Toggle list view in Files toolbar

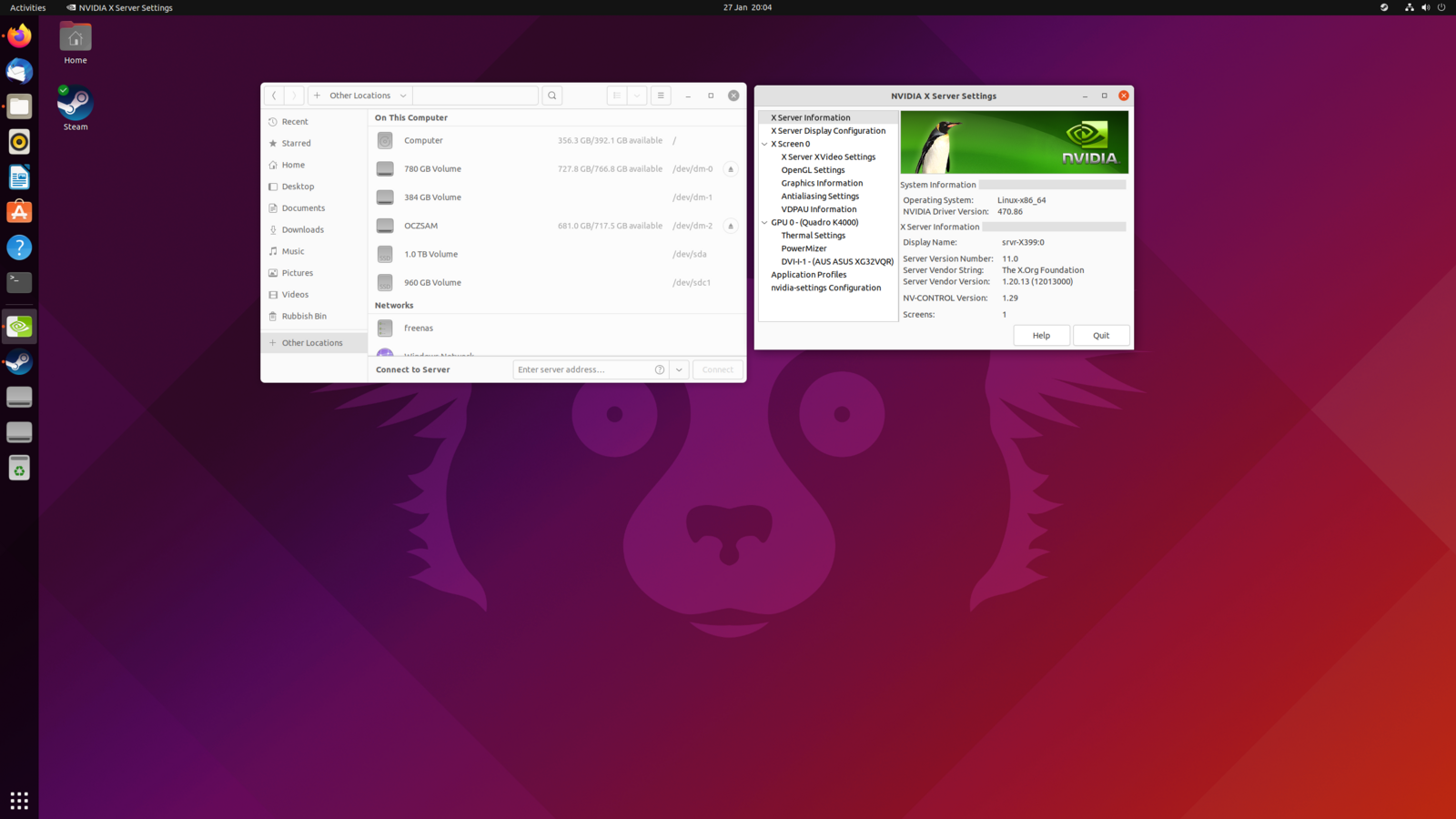(617, 96)
